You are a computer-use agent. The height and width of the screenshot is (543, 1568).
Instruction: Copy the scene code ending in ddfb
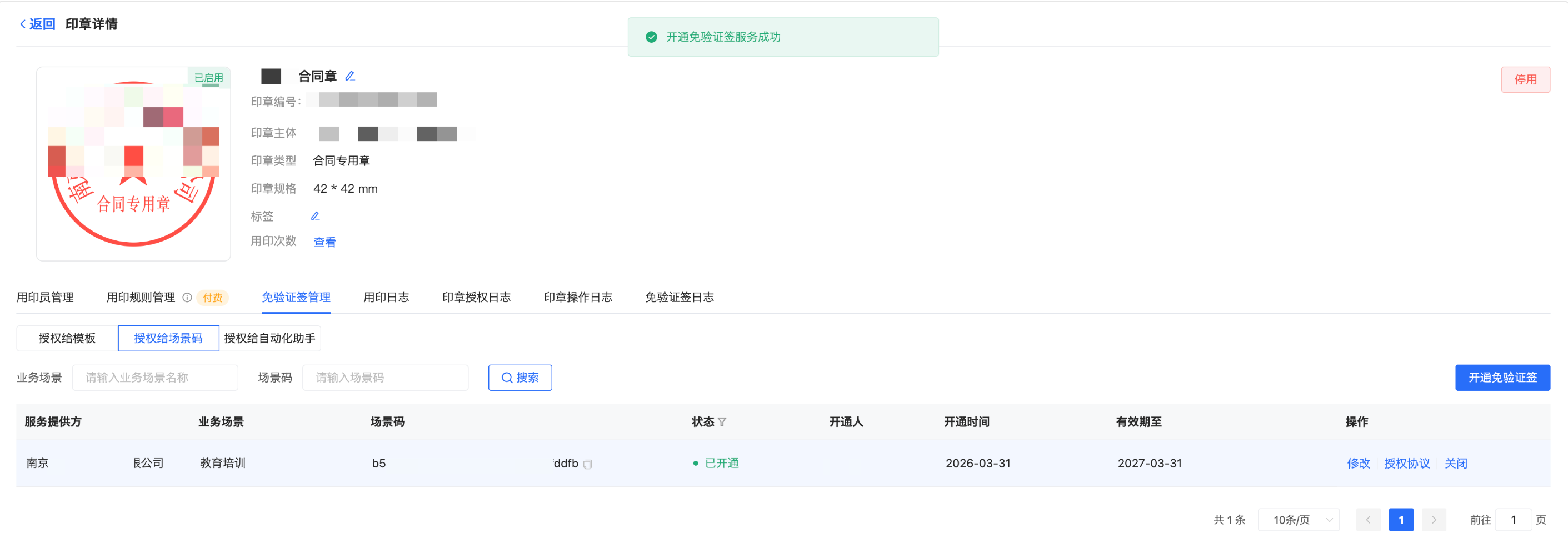[587, 464]
